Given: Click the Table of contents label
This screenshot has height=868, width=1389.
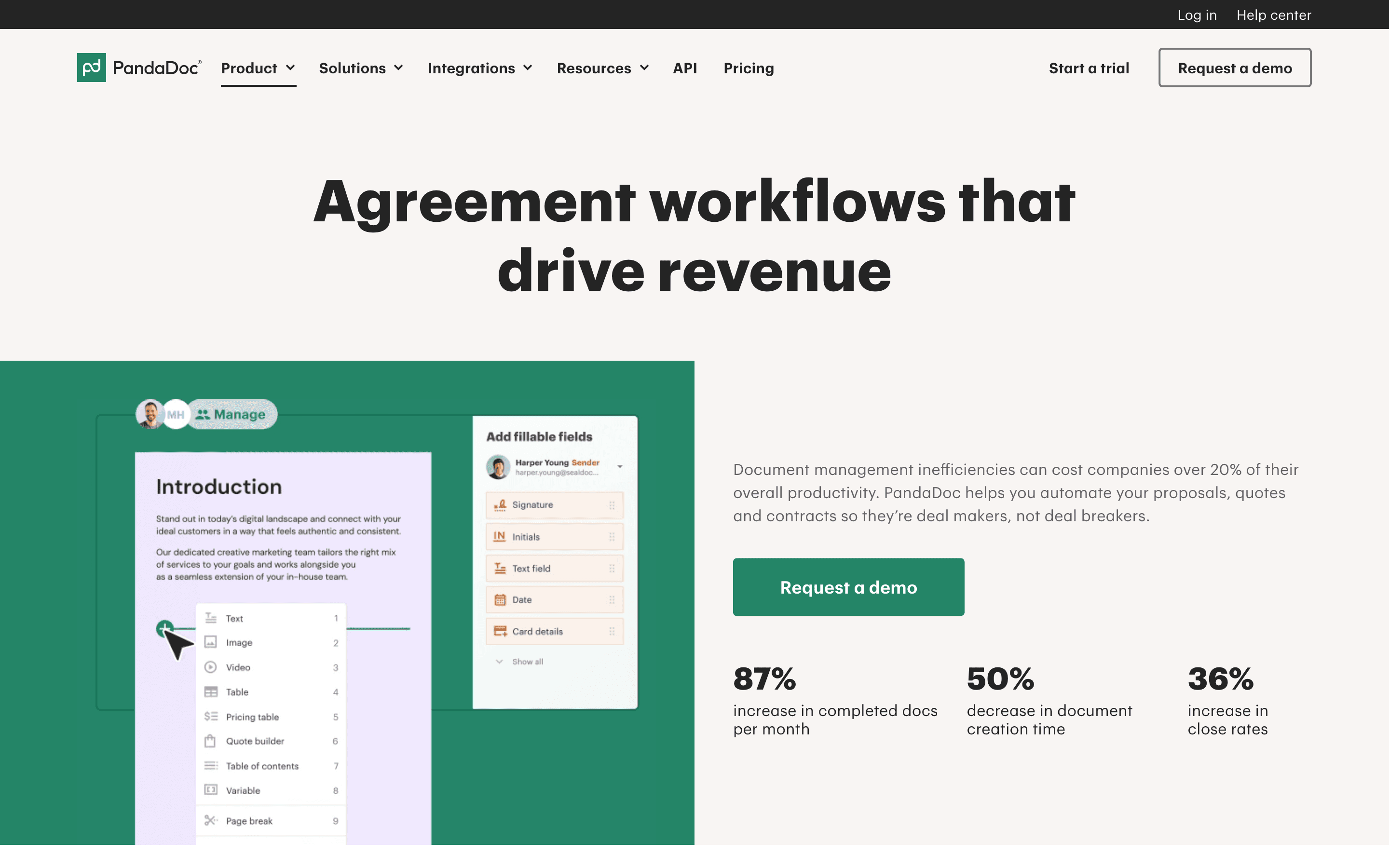Looking at the screenshot, I should coord(262,766).
